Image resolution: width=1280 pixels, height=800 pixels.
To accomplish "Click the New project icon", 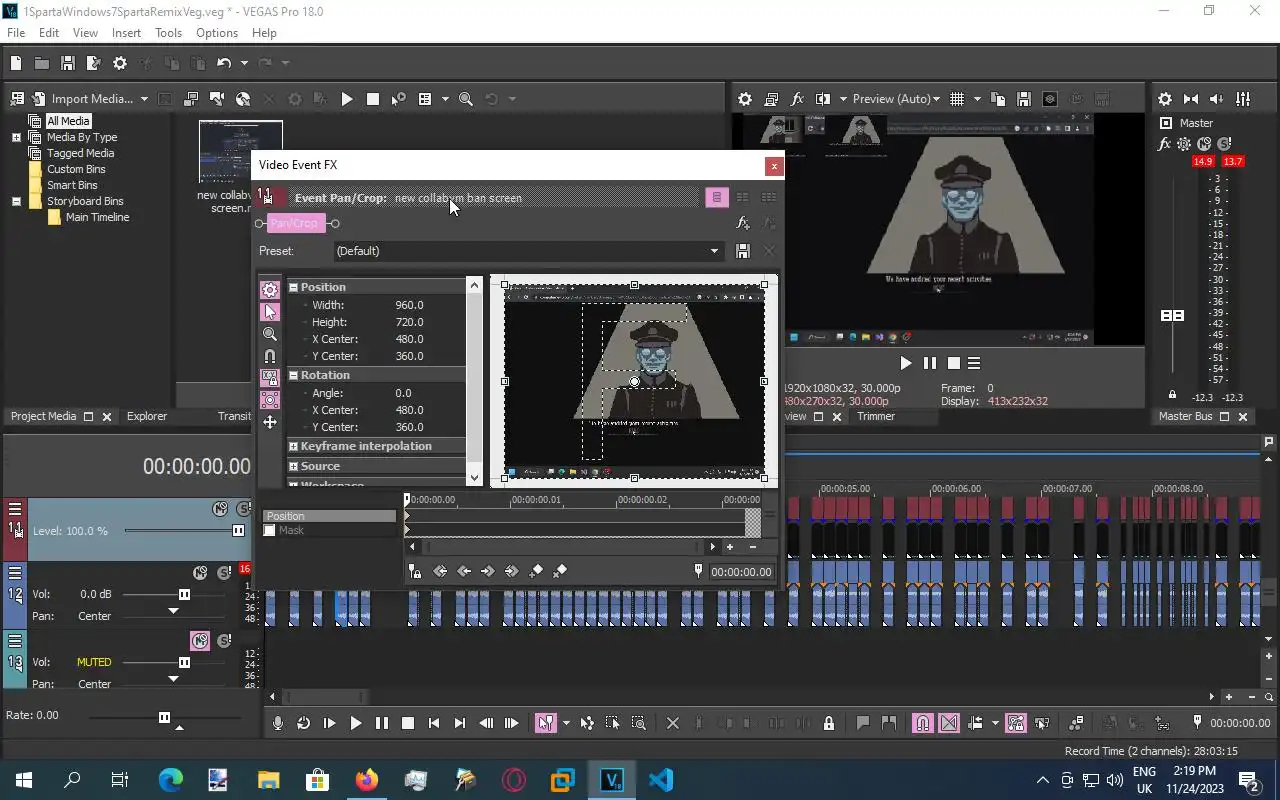I will [16, 63].
